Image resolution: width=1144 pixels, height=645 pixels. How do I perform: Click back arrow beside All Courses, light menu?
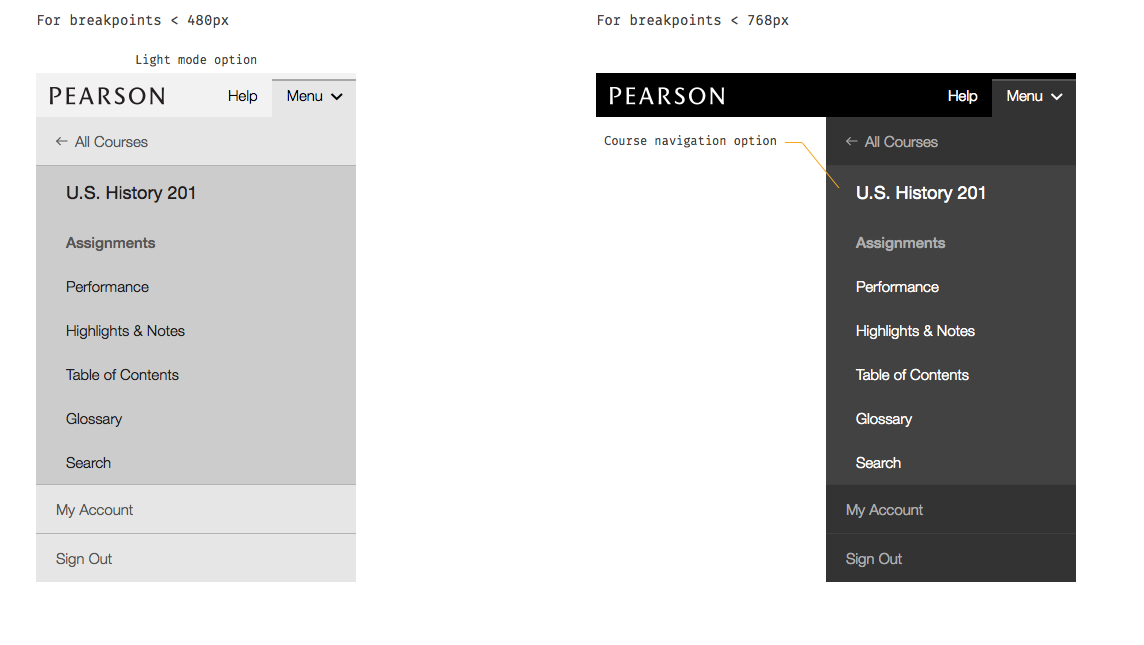(x=62, y=142)
